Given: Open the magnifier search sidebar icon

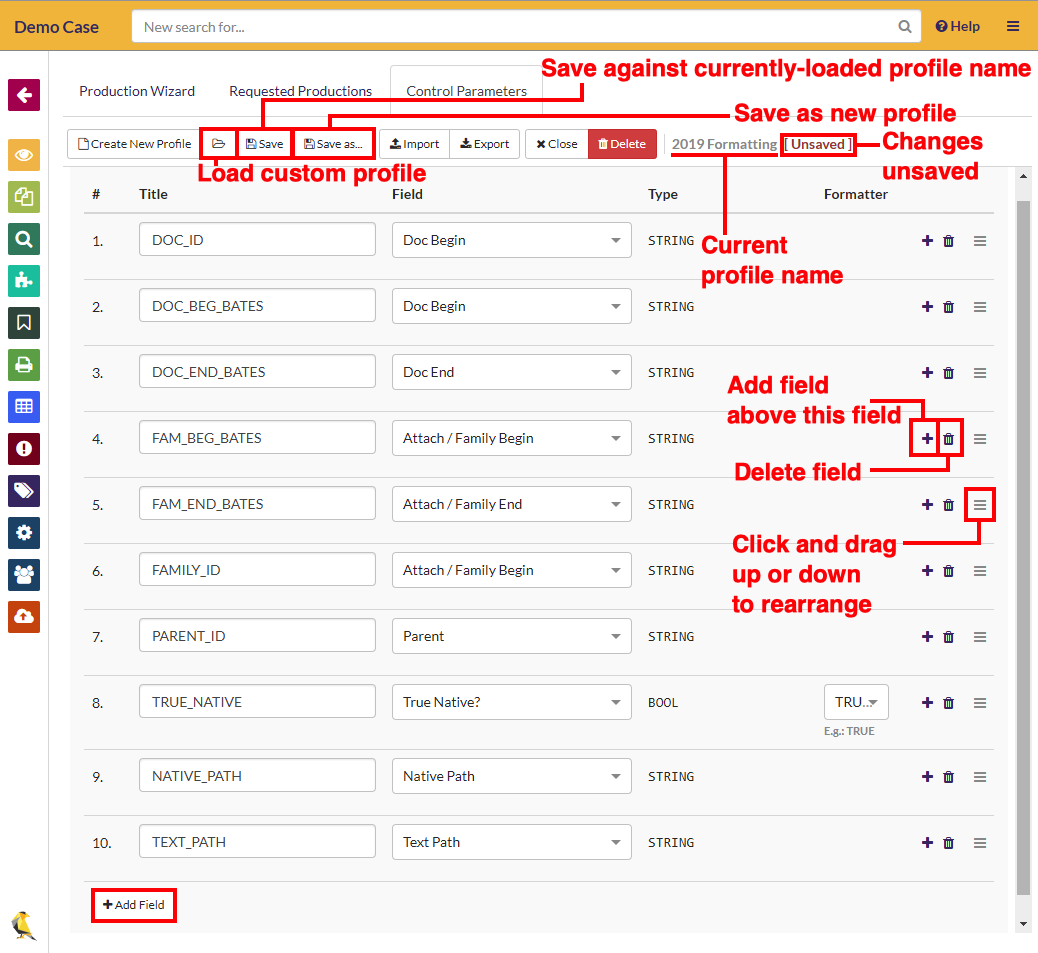Looking at the screenshot, I should [24, 239].
